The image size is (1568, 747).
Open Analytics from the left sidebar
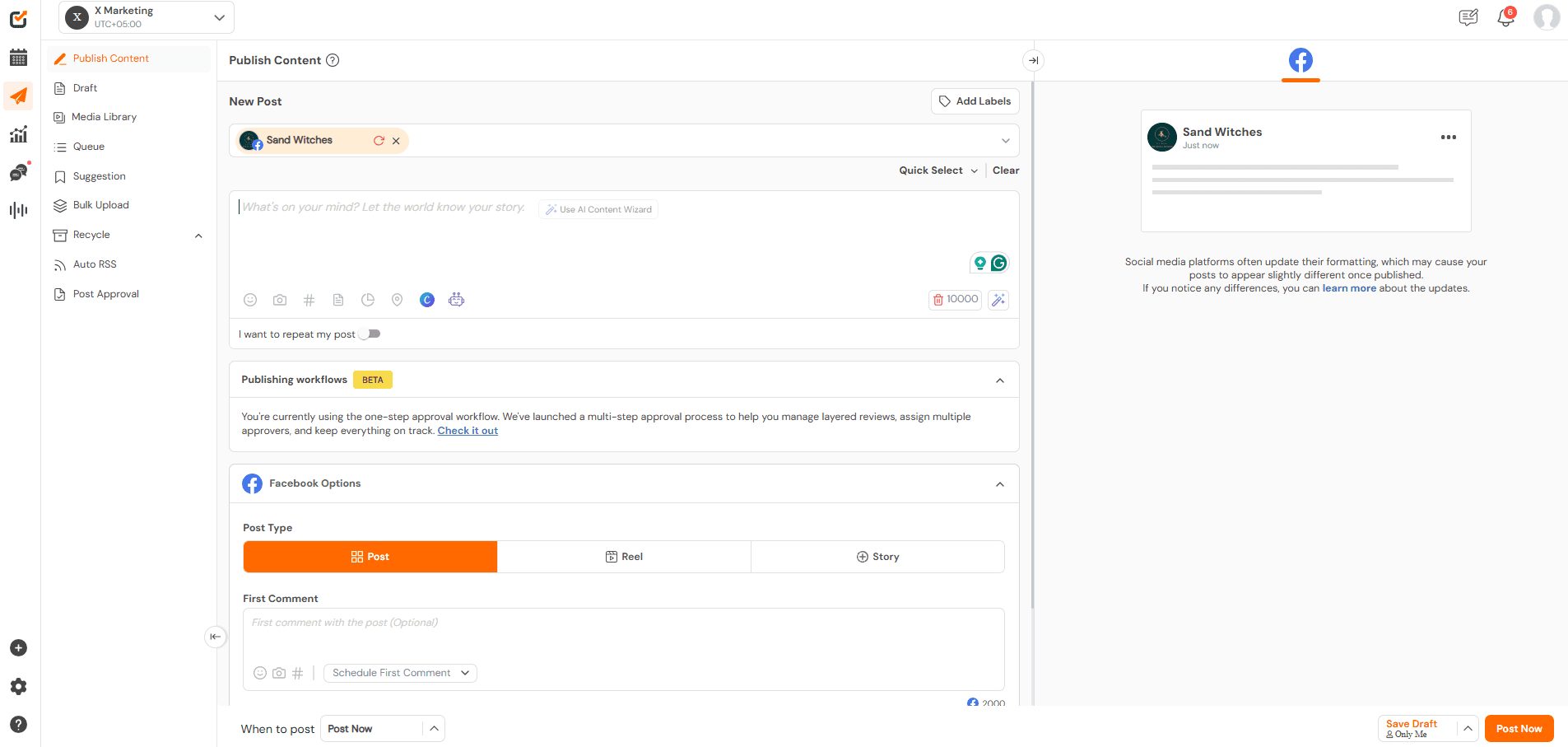coord(18,133)
